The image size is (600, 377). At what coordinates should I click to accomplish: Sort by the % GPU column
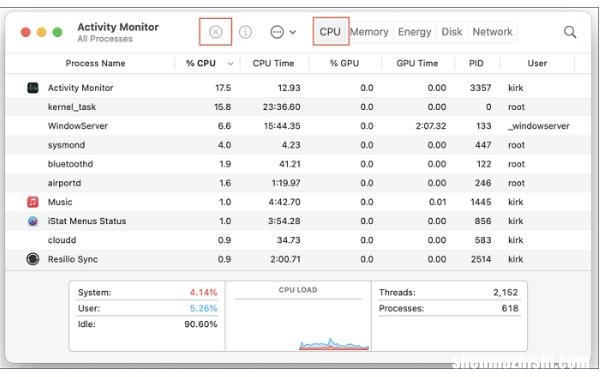344,63
